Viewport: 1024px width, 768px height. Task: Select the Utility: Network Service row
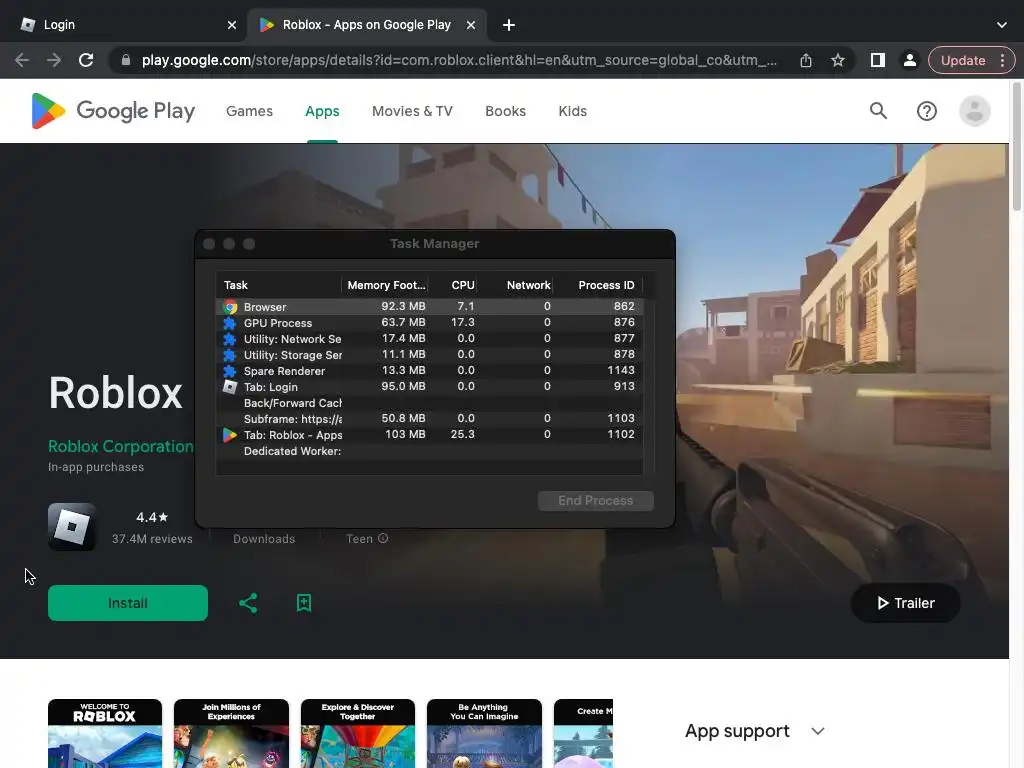pyautogui.click(x=430, y=338)
